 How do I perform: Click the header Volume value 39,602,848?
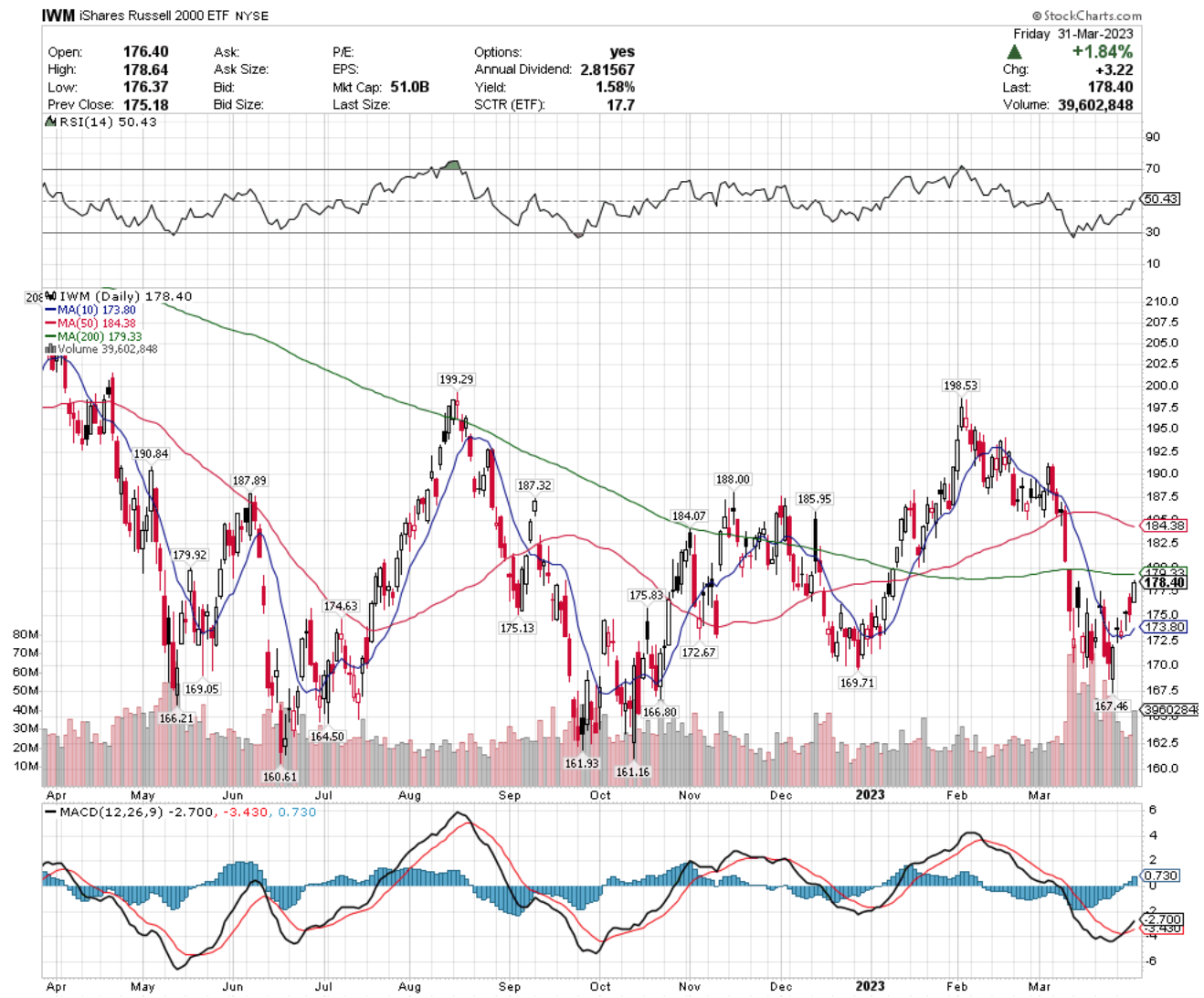pos(1095,104)
